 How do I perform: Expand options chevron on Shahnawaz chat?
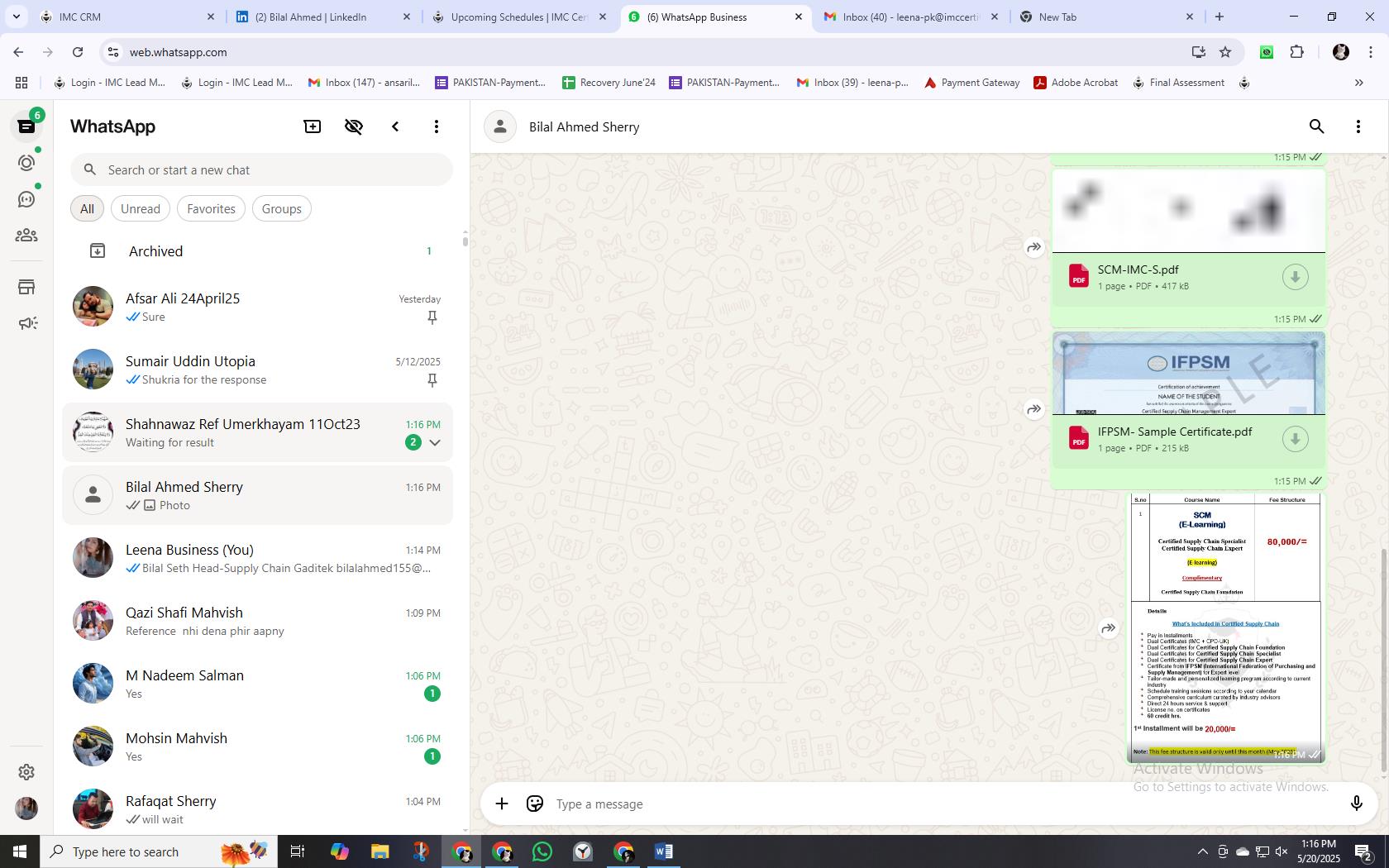435,442
